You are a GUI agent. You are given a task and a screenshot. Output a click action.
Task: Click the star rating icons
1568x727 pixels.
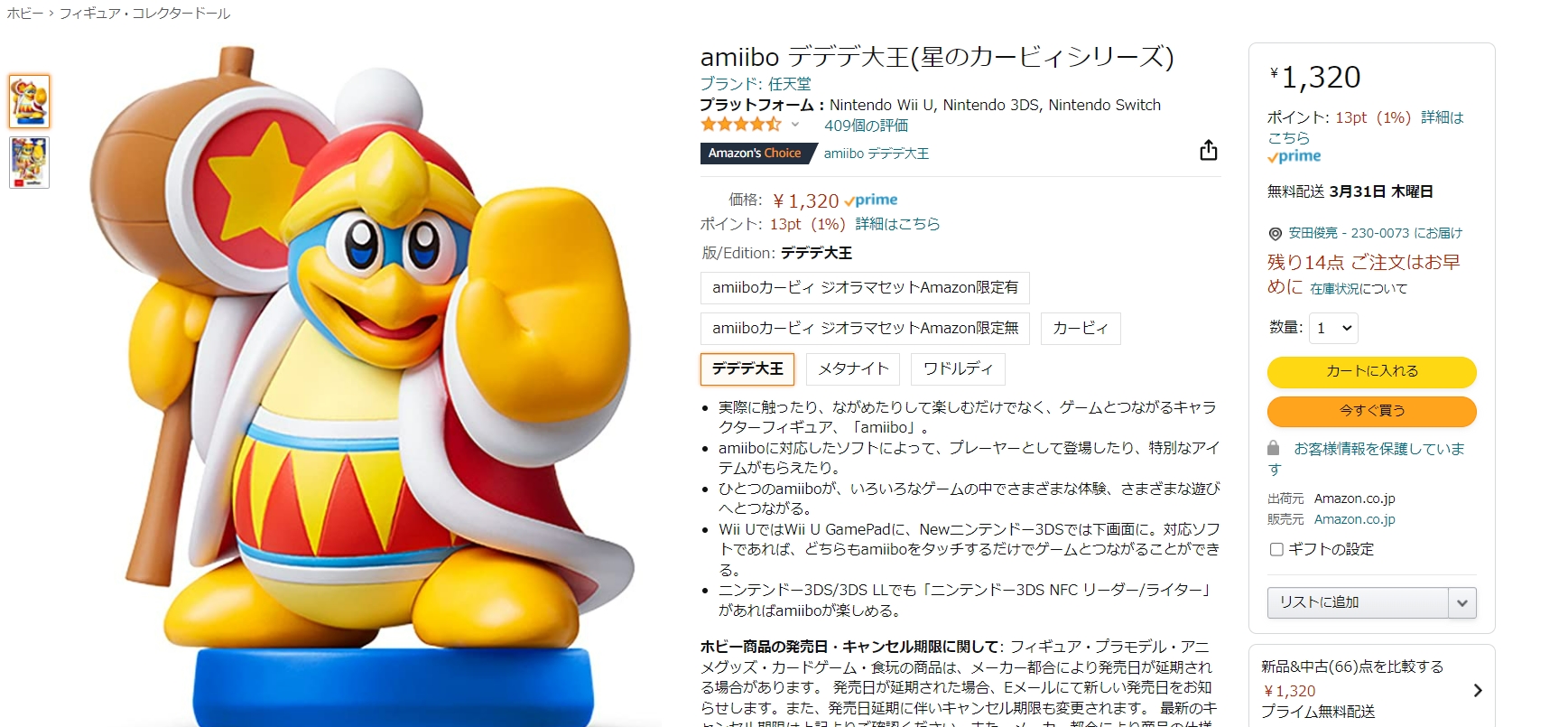coord(741,125)
